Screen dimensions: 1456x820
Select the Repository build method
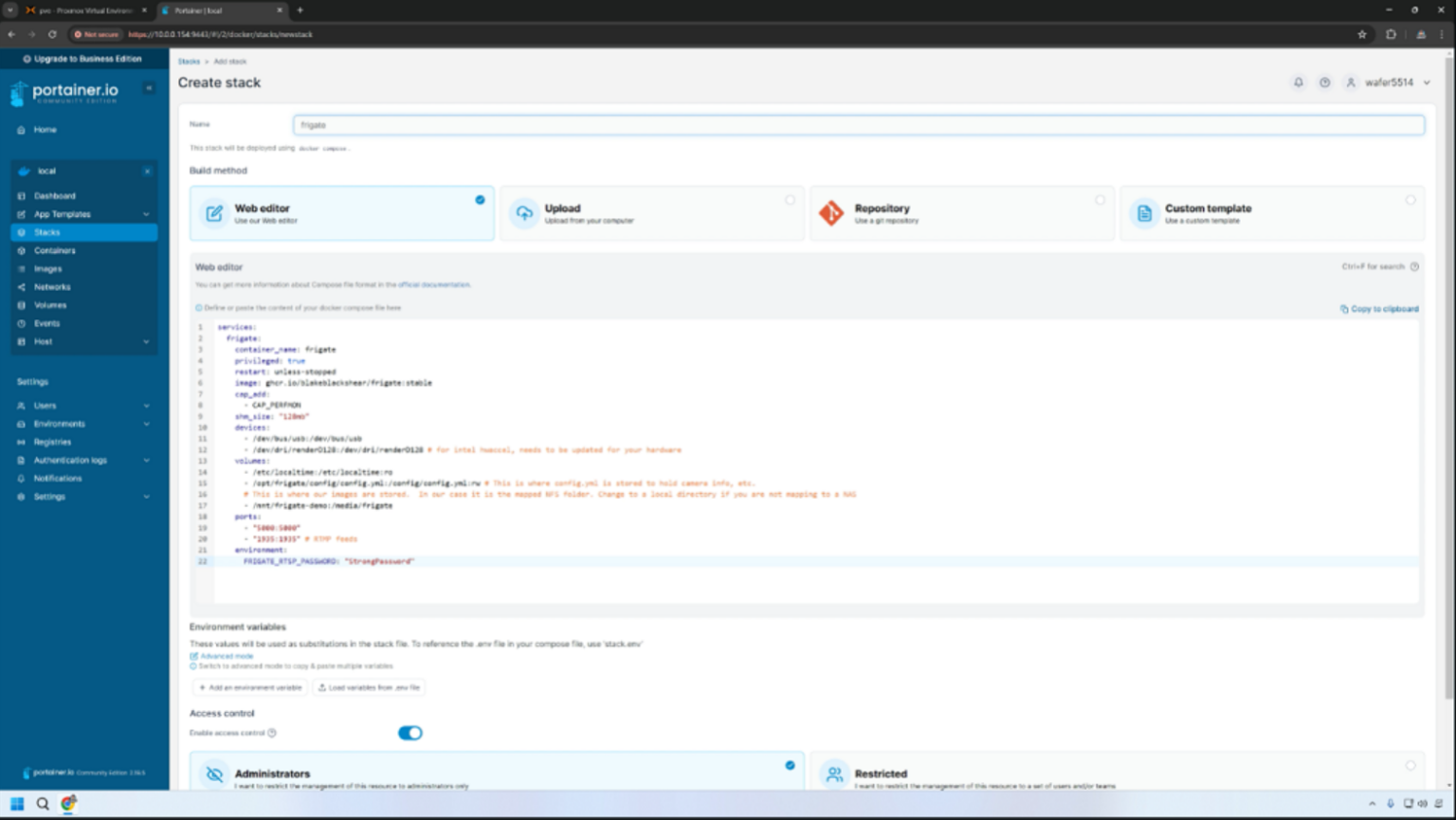pyautogui.click(x=961, y=212)
